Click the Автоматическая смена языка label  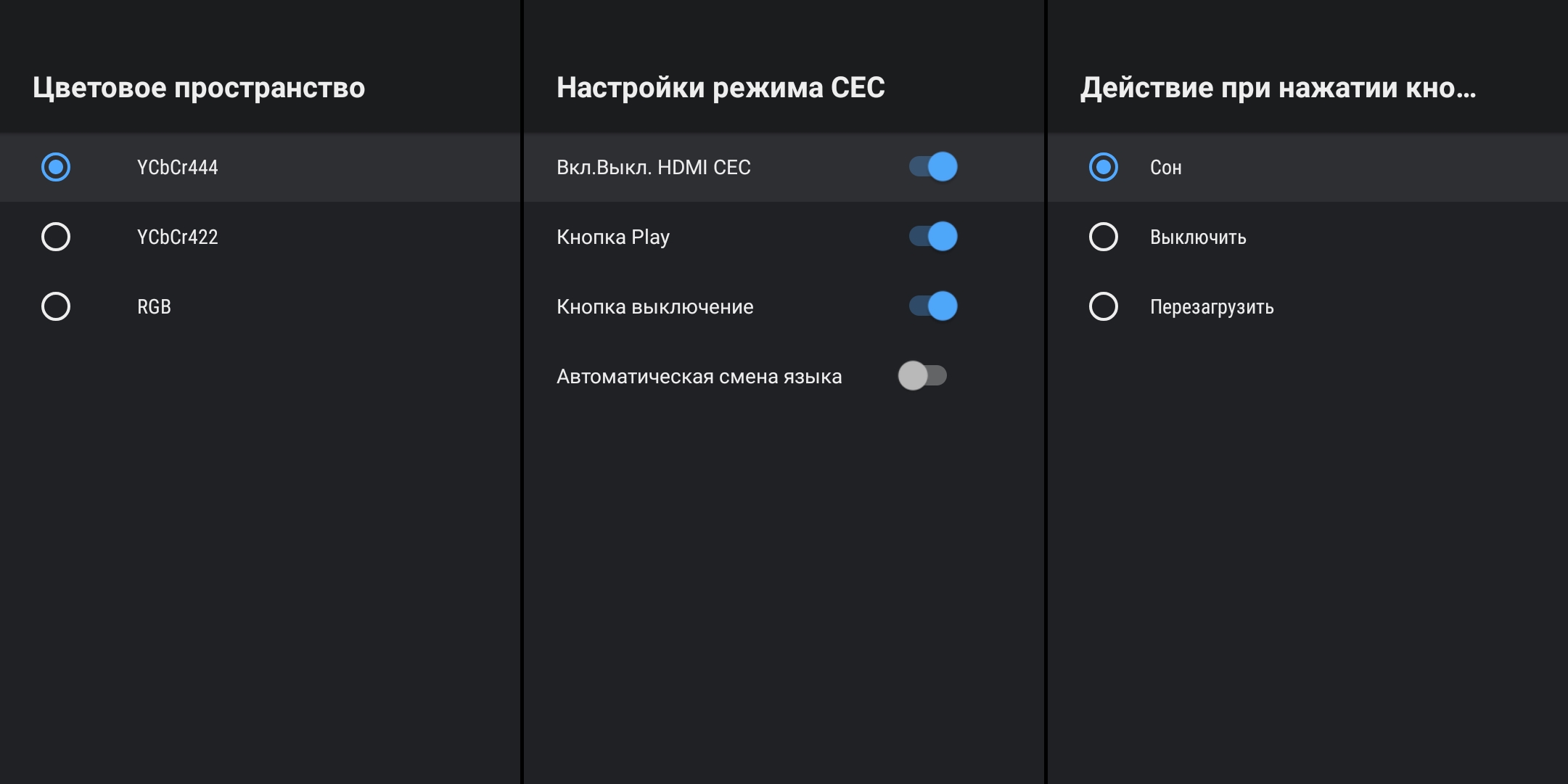(699, 377)
